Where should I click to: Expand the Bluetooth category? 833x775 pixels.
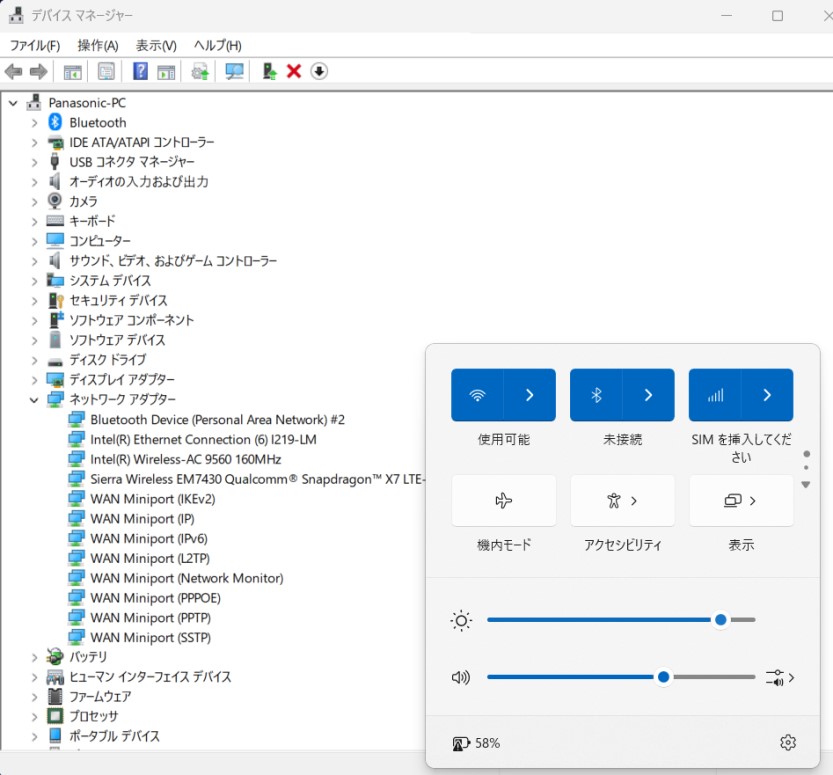click(x=35, y=123)
